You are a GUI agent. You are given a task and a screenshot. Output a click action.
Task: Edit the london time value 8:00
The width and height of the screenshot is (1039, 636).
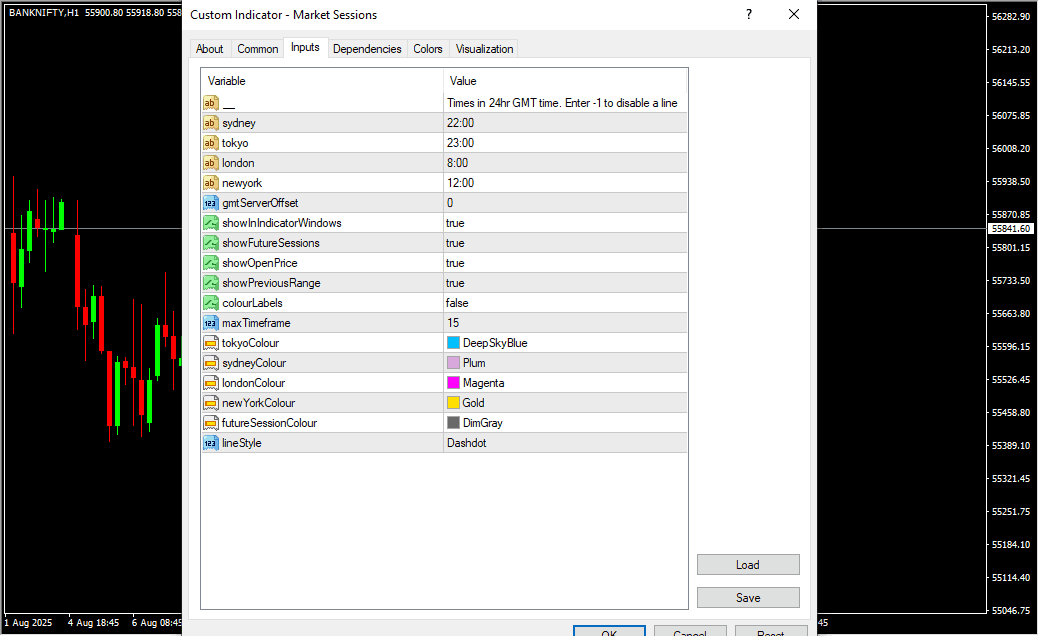[x=565, y=163]
